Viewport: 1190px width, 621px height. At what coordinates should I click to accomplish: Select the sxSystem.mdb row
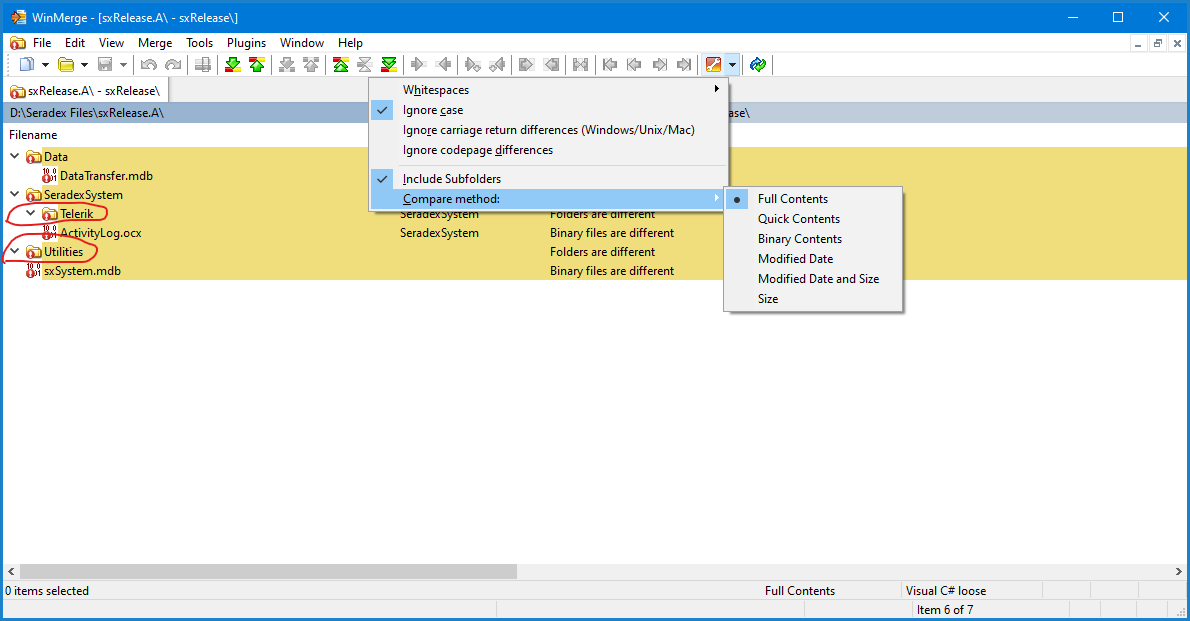point(82,271)
